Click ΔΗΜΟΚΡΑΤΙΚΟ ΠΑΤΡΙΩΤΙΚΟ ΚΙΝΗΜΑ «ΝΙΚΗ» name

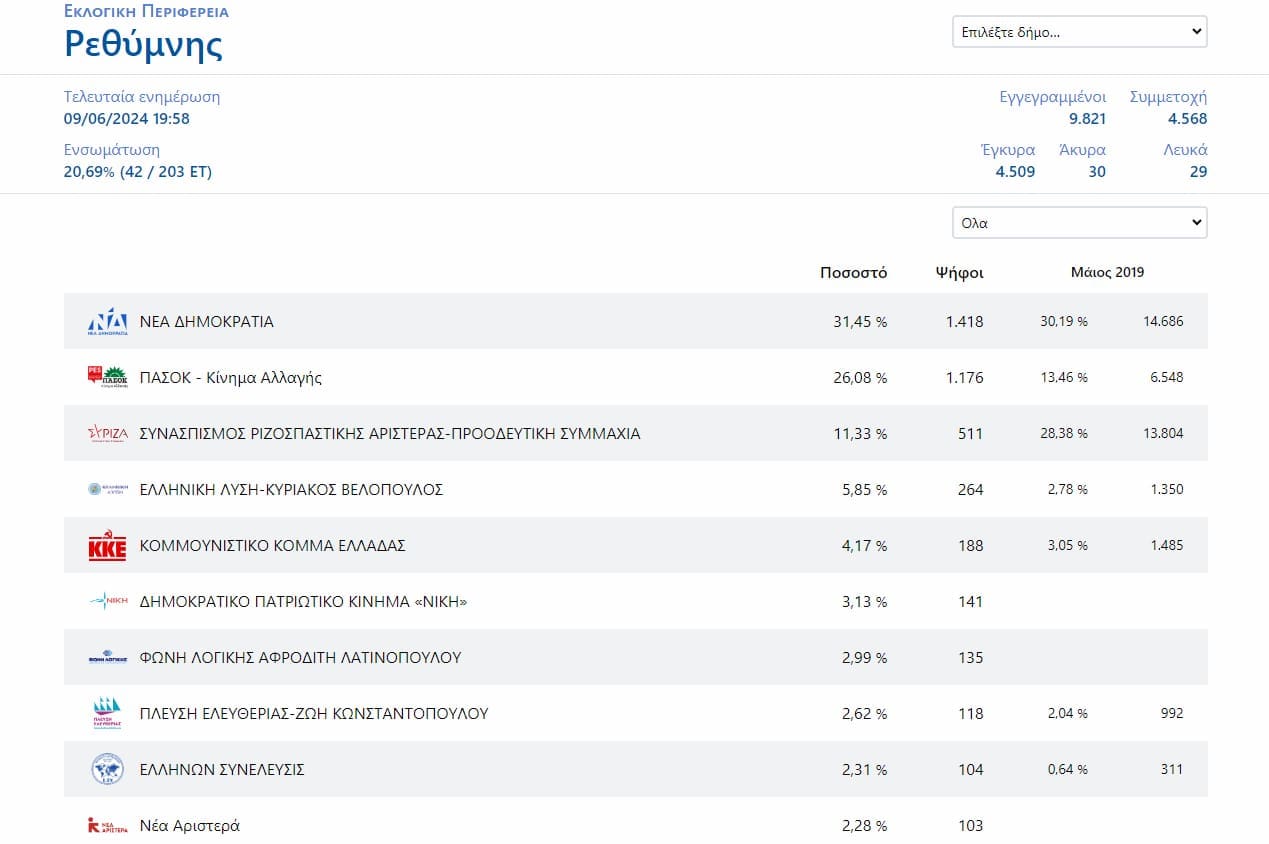tap(304, 602)
